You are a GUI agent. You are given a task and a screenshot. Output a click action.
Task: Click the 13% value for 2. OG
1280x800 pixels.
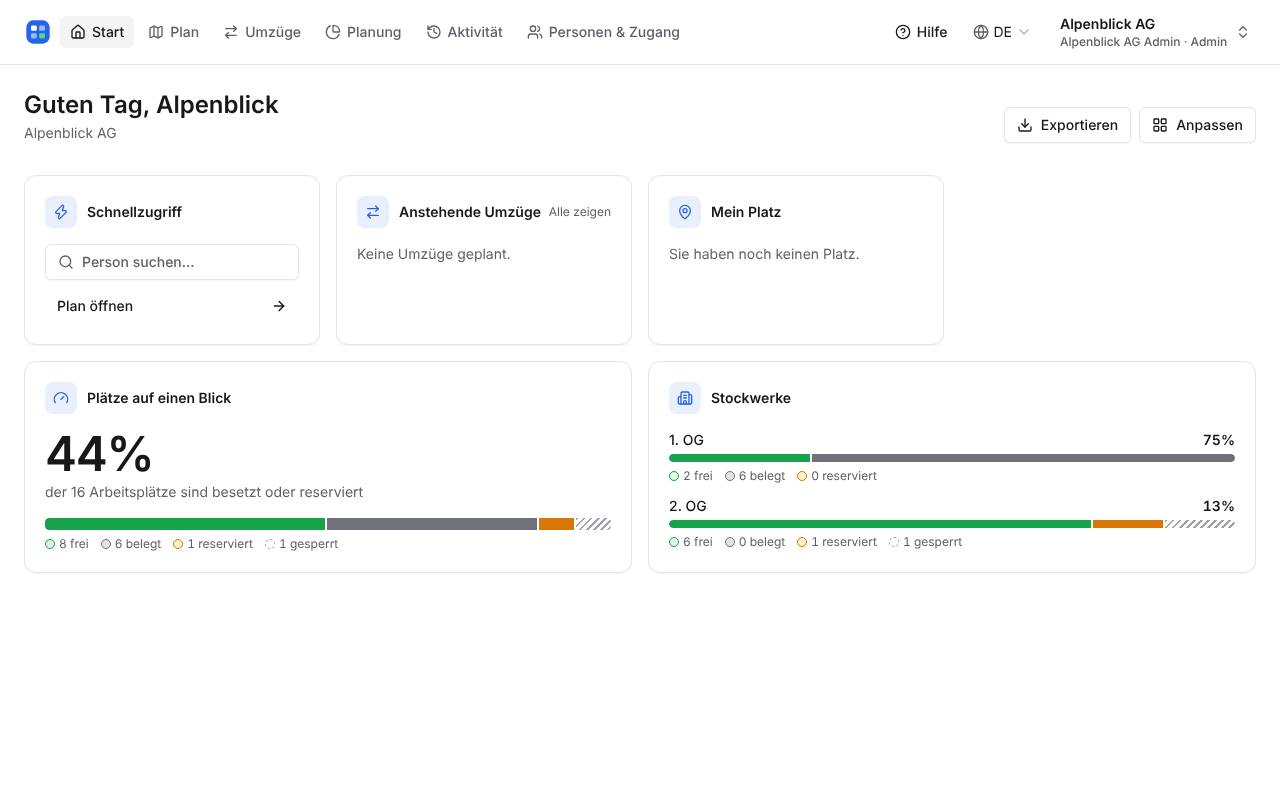point(1220,506)
